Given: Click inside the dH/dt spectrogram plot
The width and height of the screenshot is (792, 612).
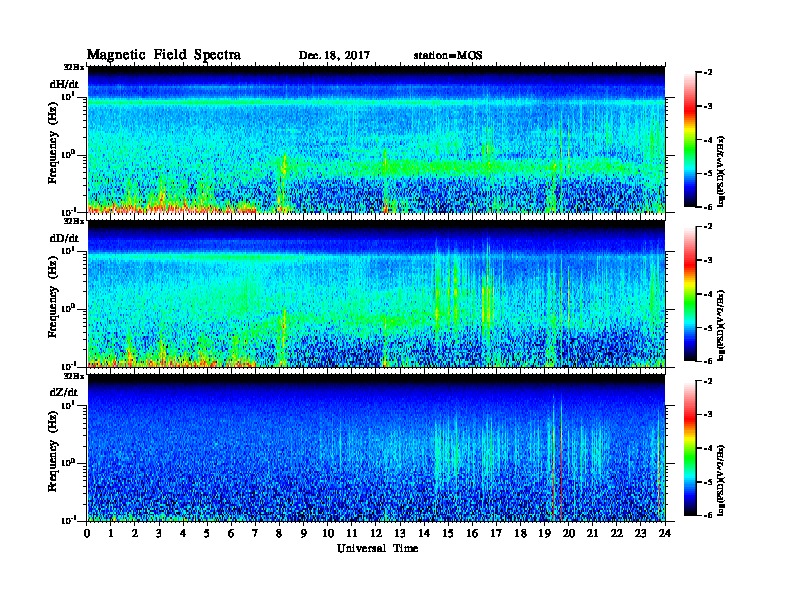Looking at the screenshot, I should (x=376, y=139).
